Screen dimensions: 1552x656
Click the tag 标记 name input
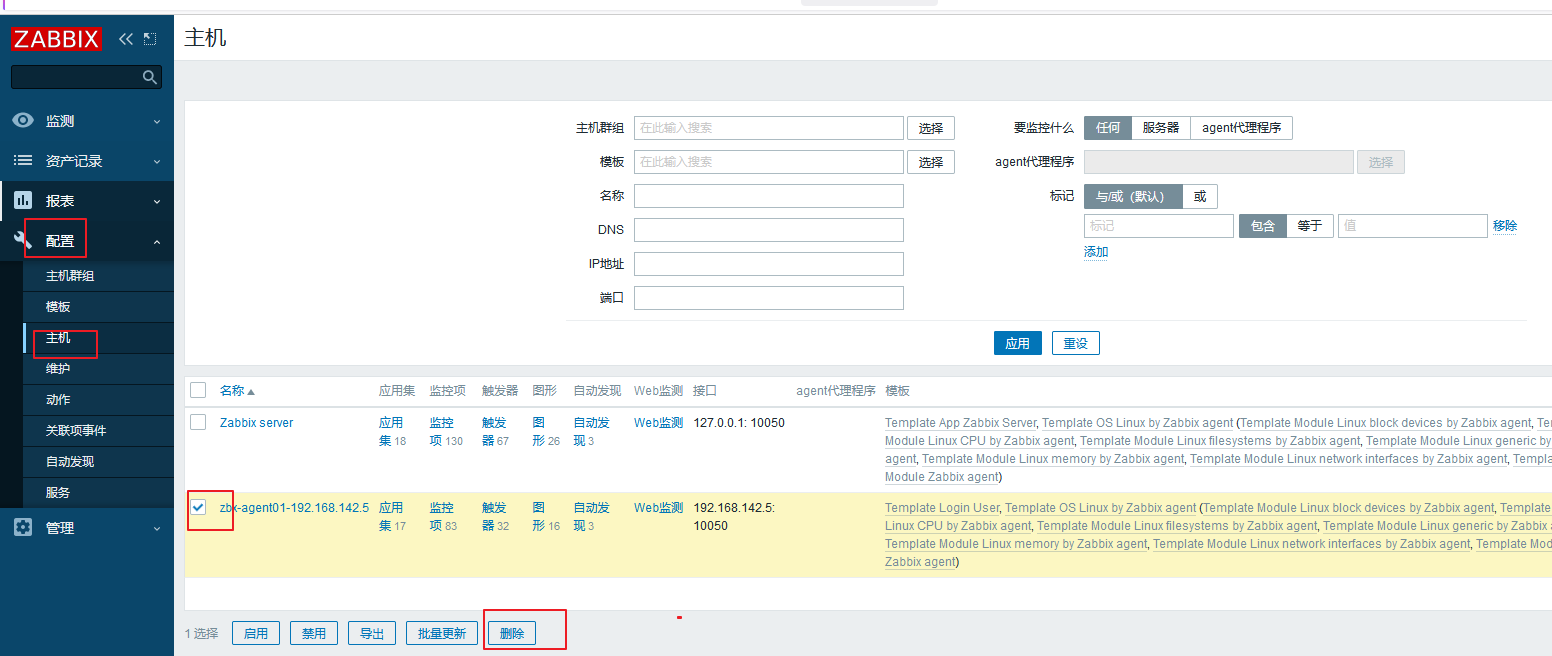tap(1159, 226)
